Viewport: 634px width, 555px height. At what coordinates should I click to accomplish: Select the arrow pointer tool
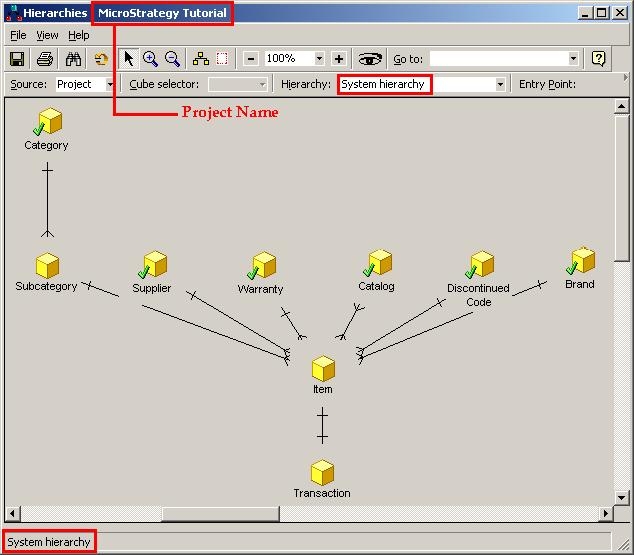tap(129, 59)
